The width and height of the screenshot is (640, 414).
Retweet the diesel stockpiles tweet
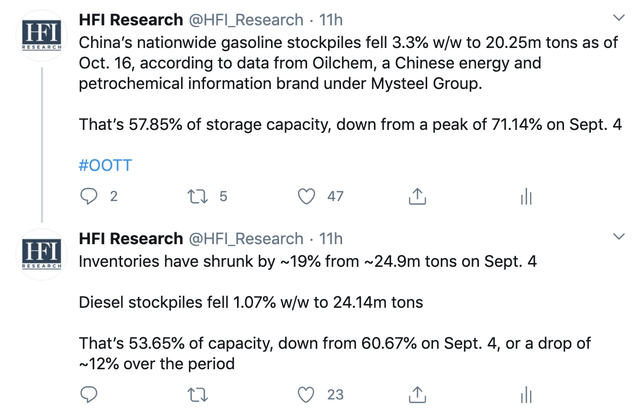(198, 395)
